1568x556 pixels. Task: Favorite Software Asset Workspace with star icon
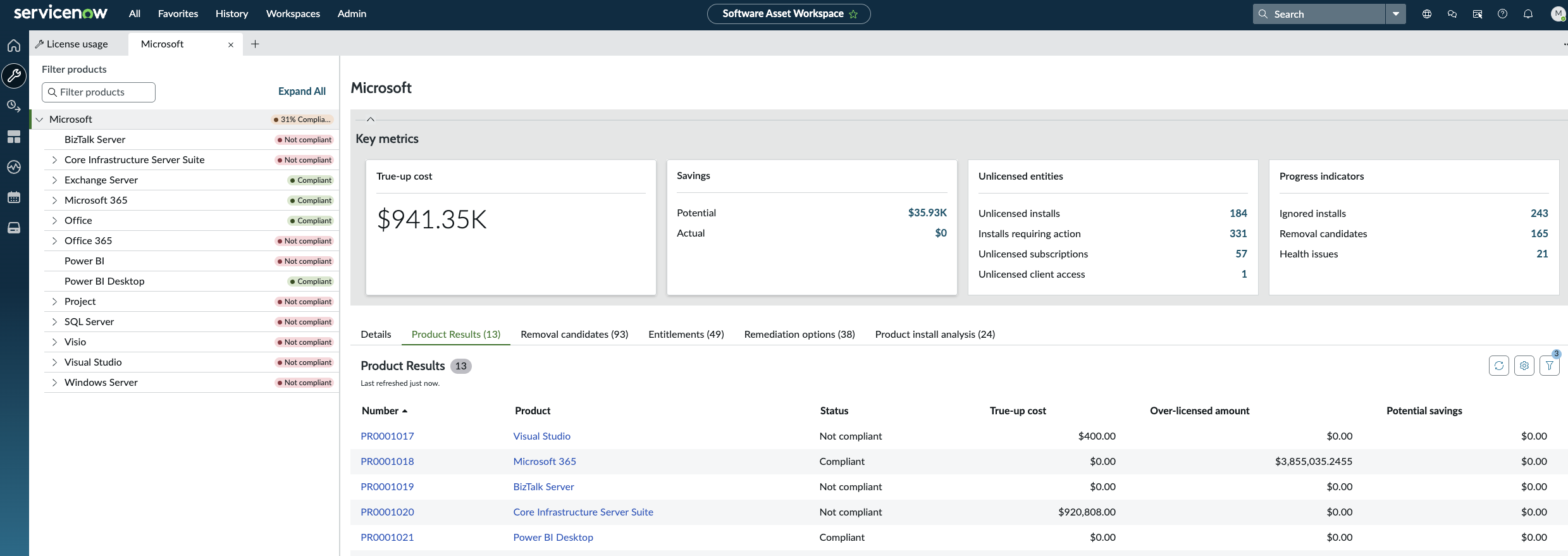click(x=853, y=14)
